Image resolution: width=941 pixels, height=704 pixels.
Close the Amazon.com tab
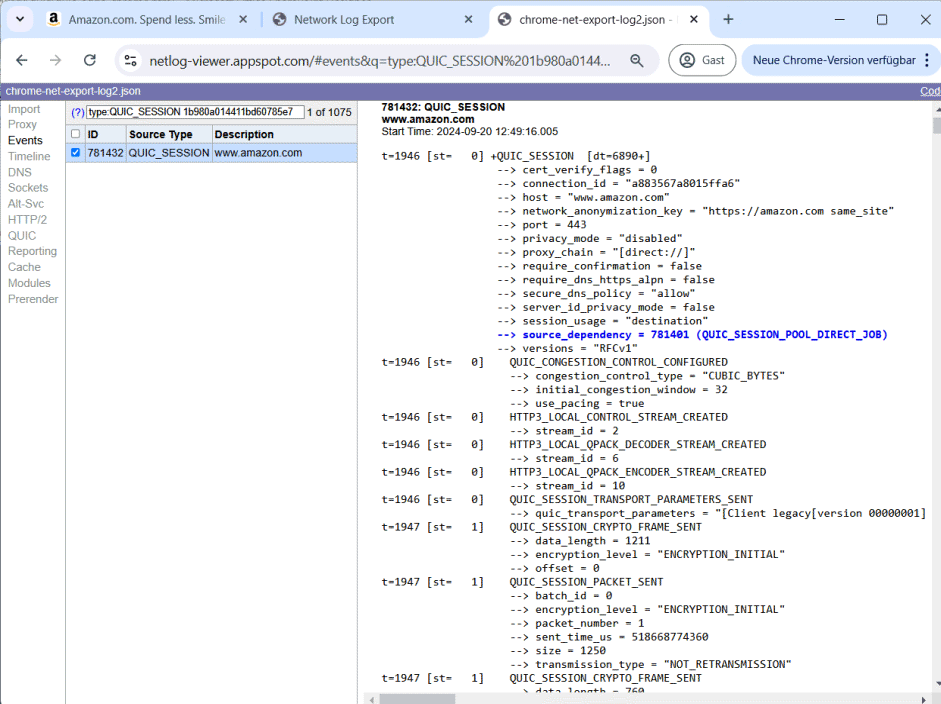(243, 20)
